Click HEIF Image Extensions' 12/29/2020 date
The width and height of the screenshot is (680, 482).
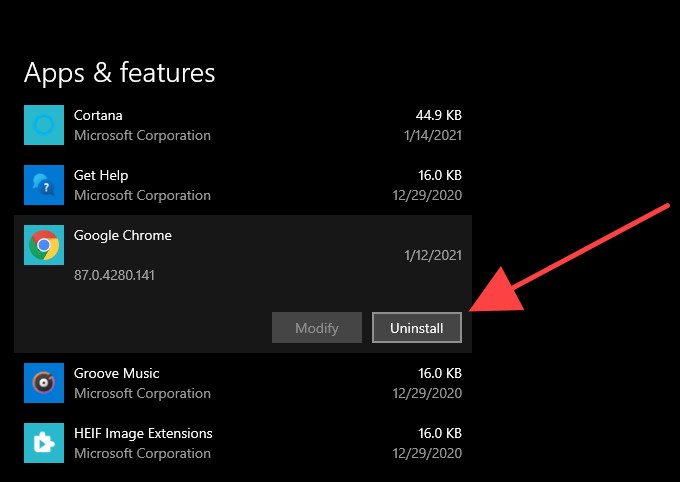(x=427, y=453)
